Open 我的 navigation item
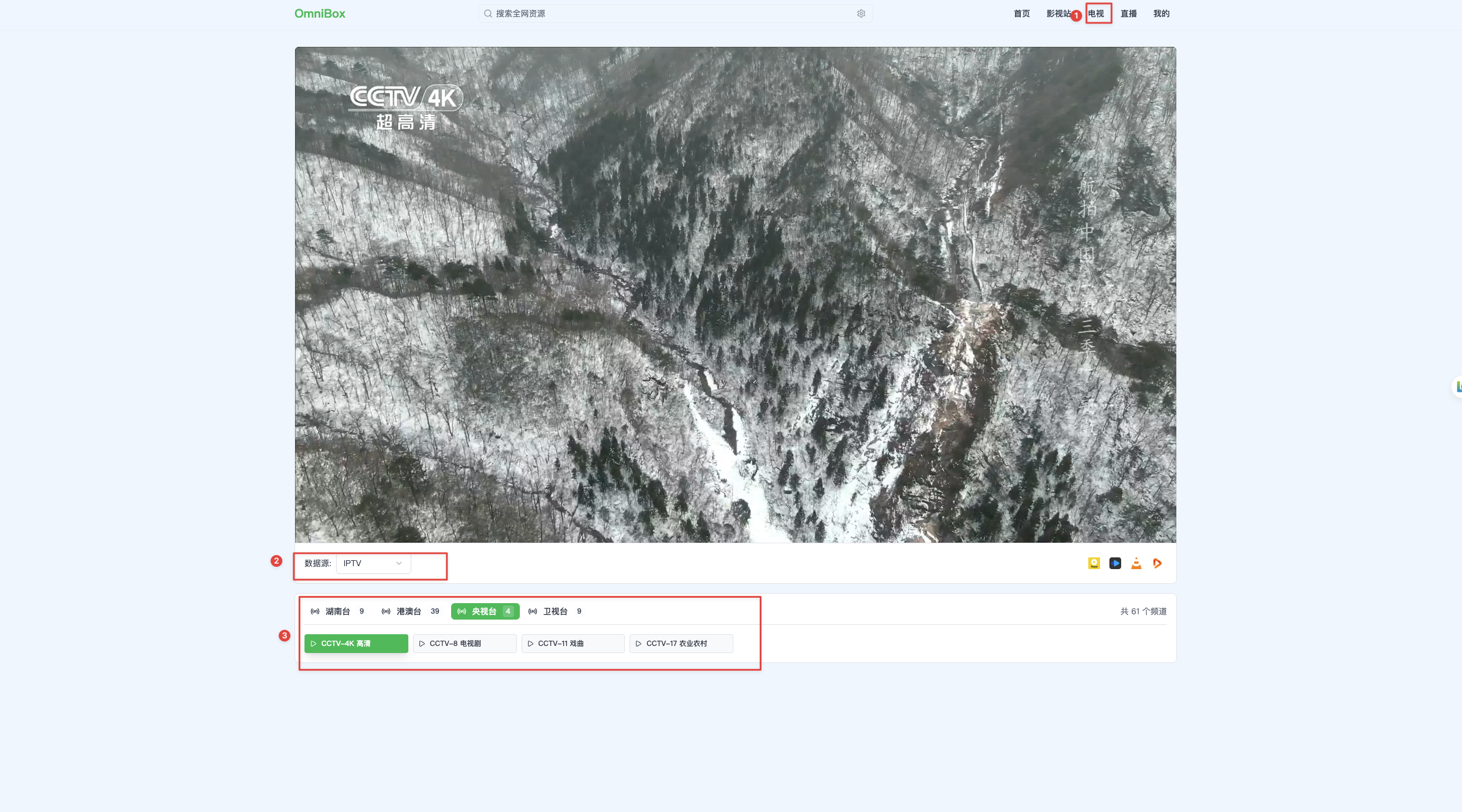This screenshot has width=1462, height=812. 1161,13
